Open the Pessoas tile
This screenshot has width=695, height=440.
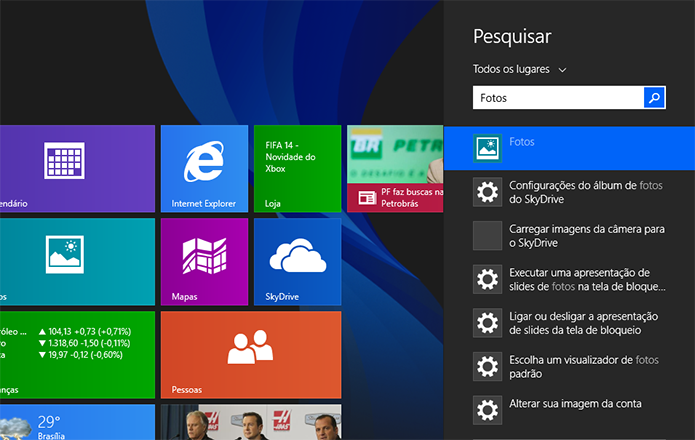[x=251, y=354]
